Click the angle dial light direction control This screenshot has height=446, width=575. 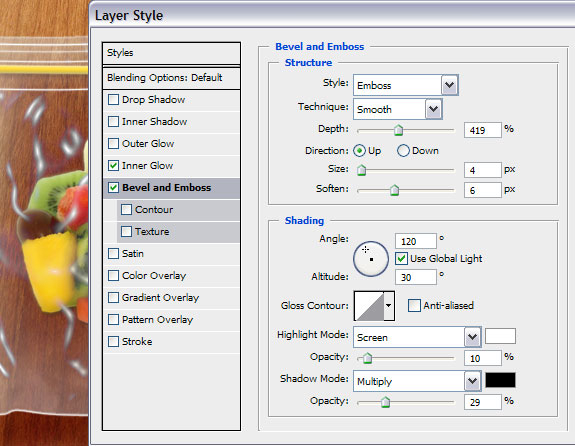click(x=371, y=259)
